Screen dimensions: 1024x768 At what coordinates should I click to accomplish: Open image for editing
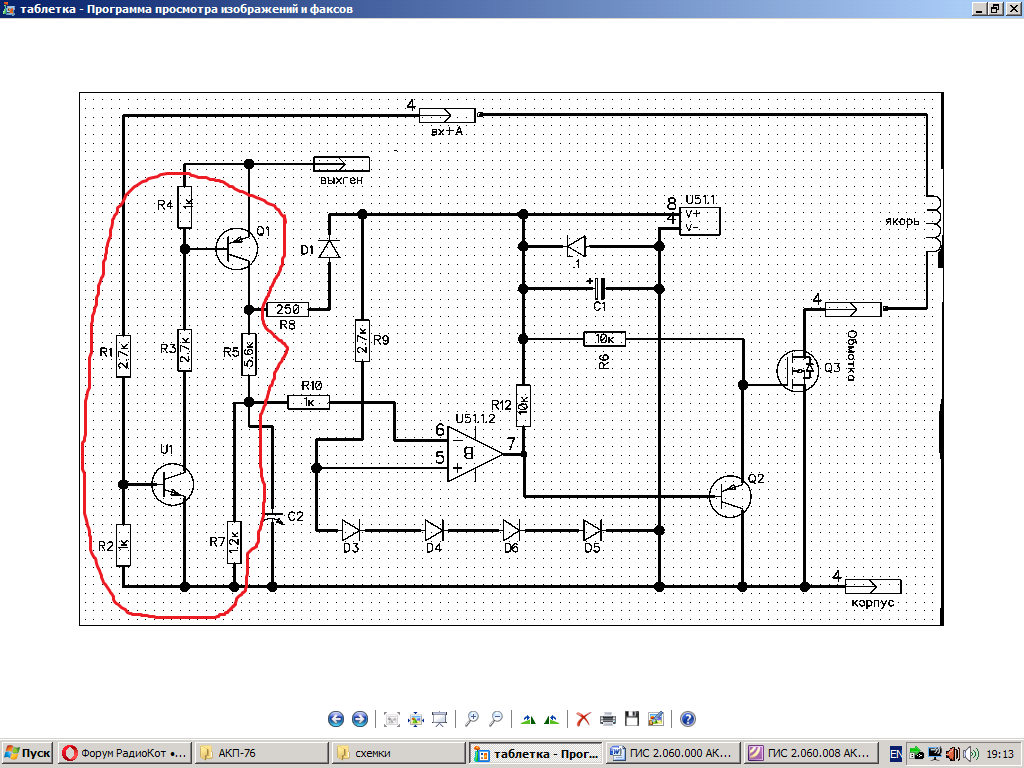pos(655,719)
